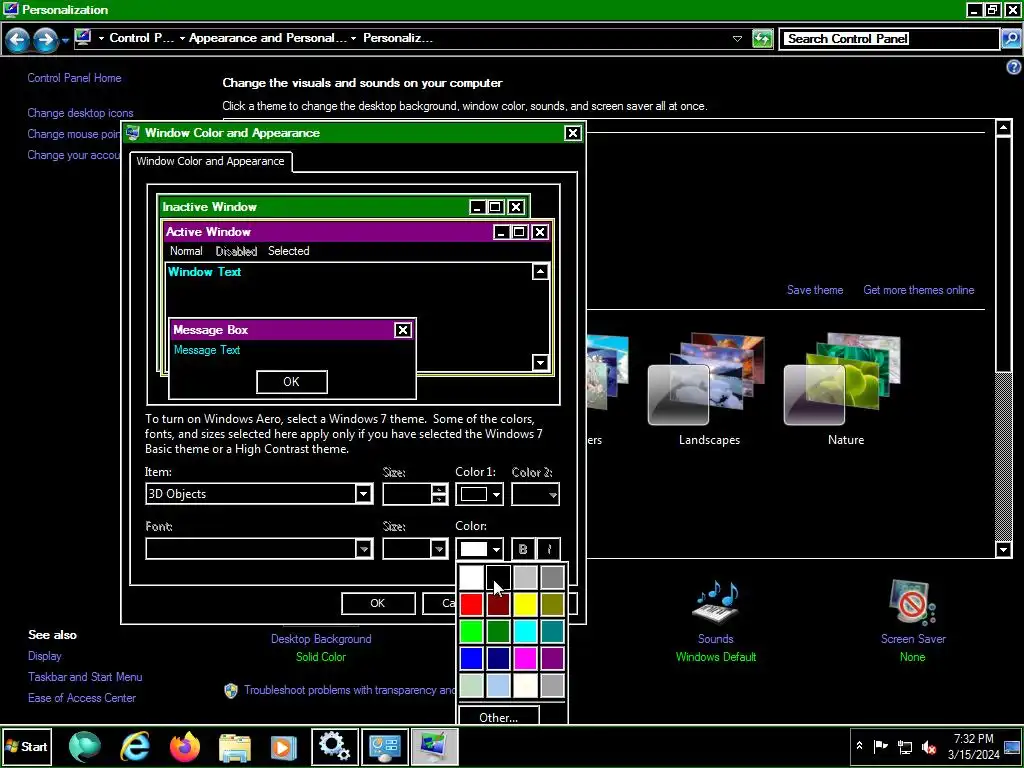This screenshot has height=768, width=1024.
Task: Open the Help question mark icon
Action: [1014, 67]
